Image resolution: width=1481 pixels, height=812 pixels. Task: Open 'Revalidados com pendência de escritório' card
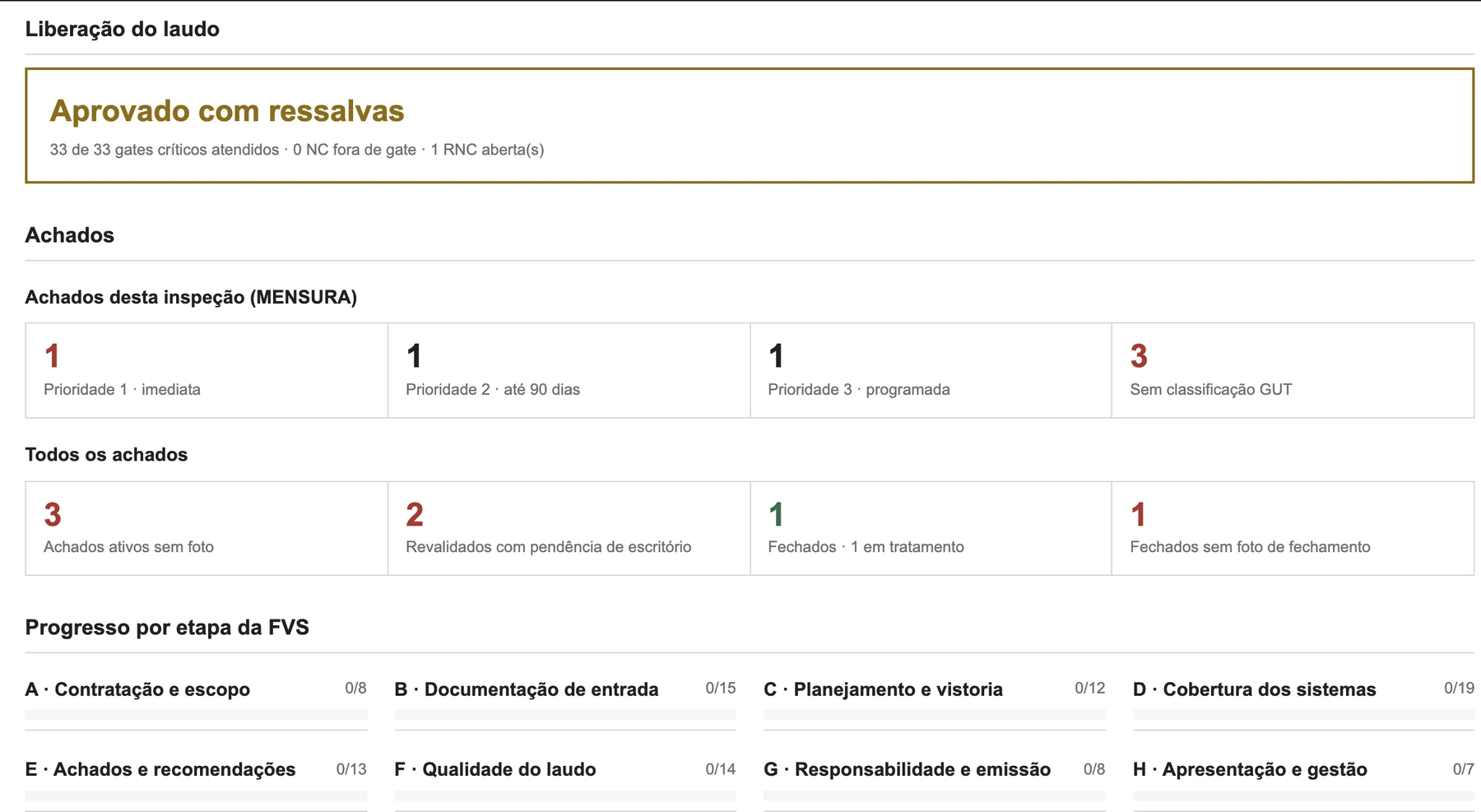tap(569, 528)
